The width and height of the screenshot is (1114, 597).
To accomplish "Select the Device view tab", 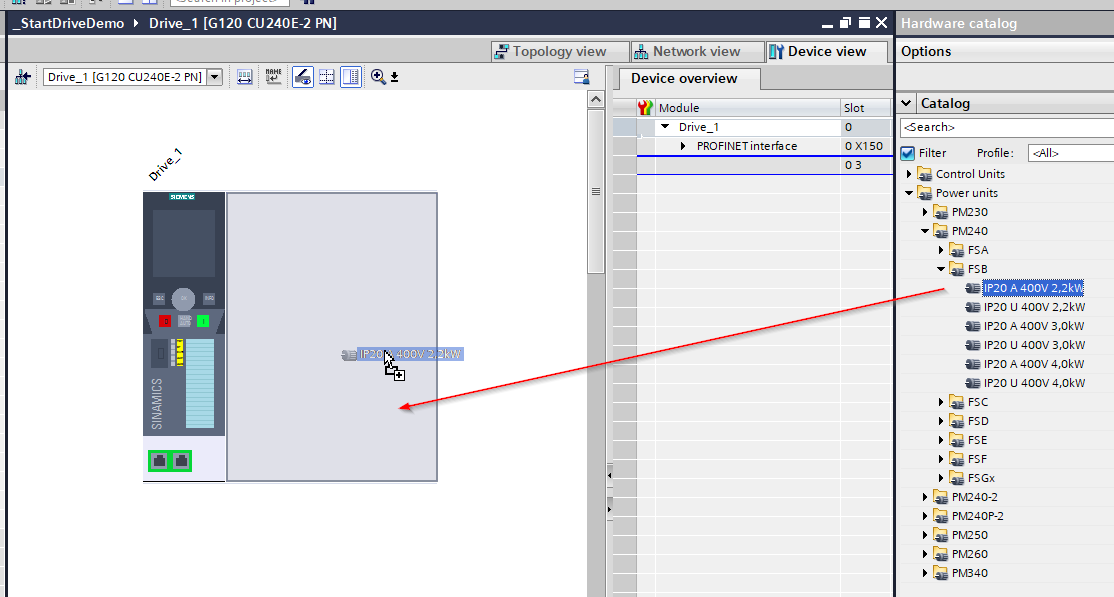I will (x=827, y=51).
